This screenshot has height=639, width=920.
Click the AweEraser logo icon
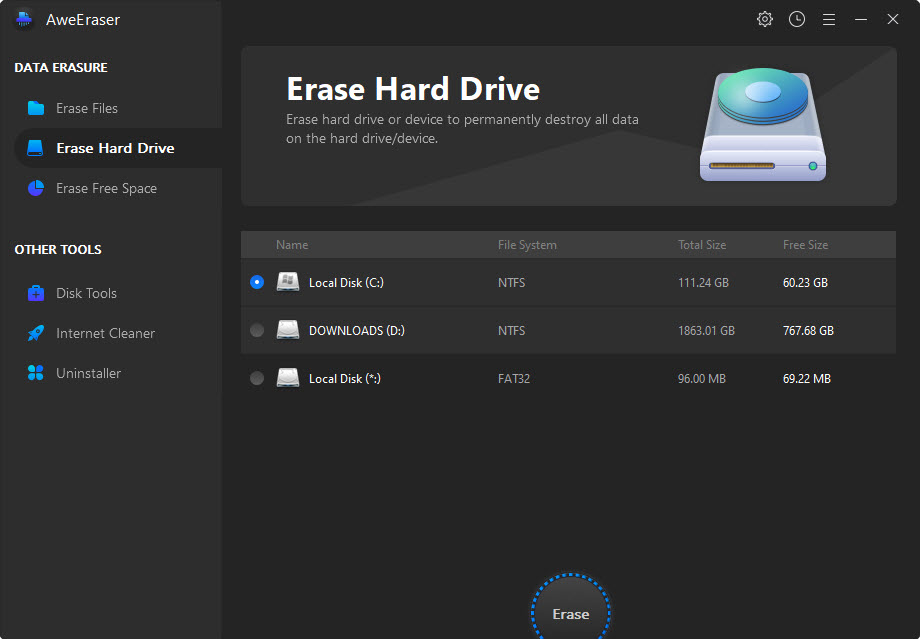pyautogui.click(x=24, y=19)
